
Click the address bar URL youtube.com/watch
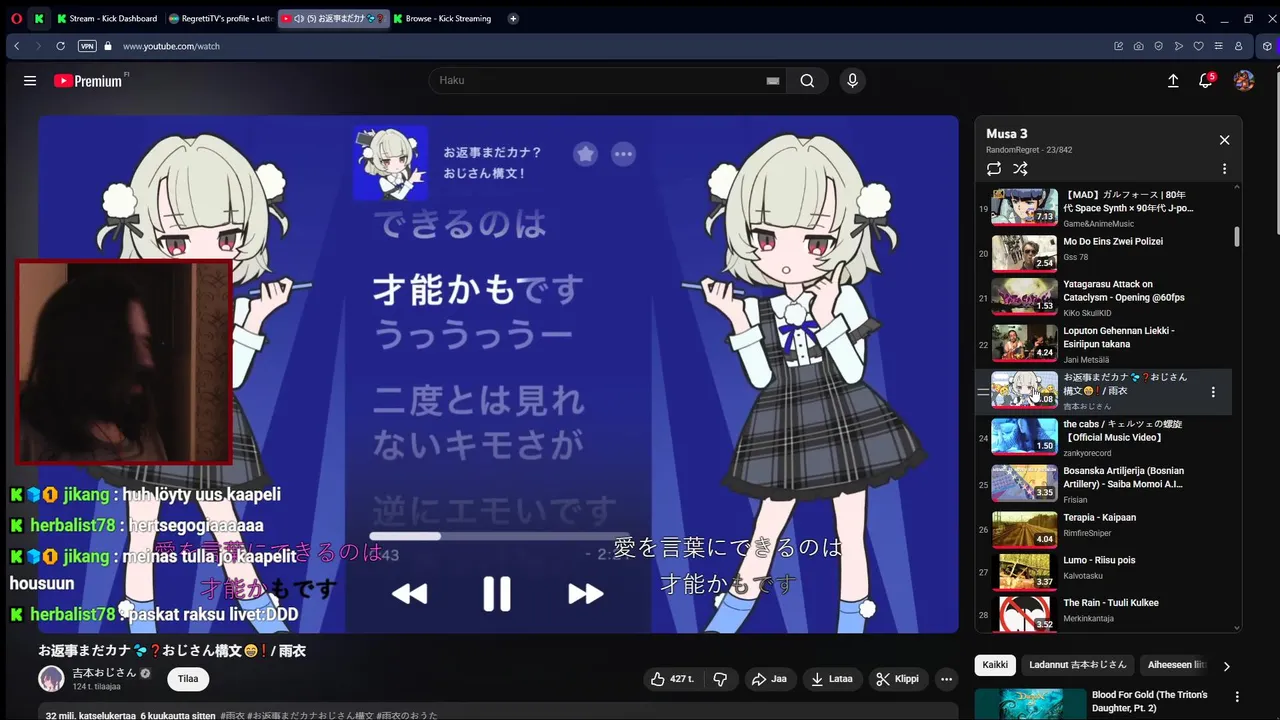point(171,46)
